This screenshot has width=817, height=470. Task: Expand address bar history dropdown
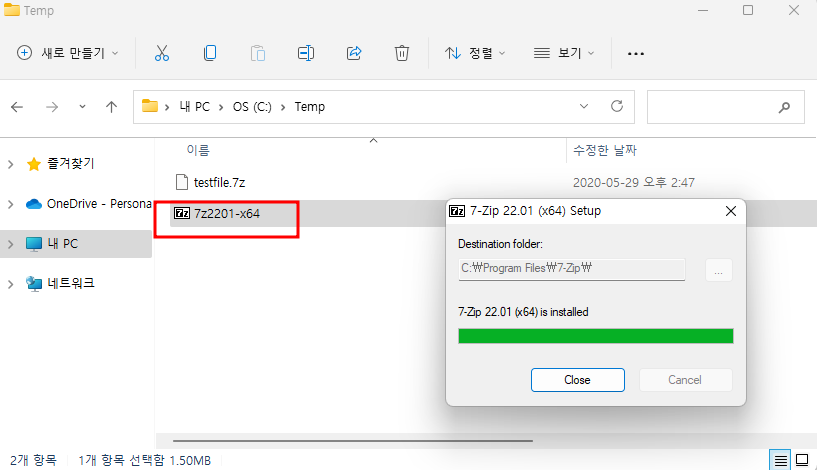(x=584, y=106)
